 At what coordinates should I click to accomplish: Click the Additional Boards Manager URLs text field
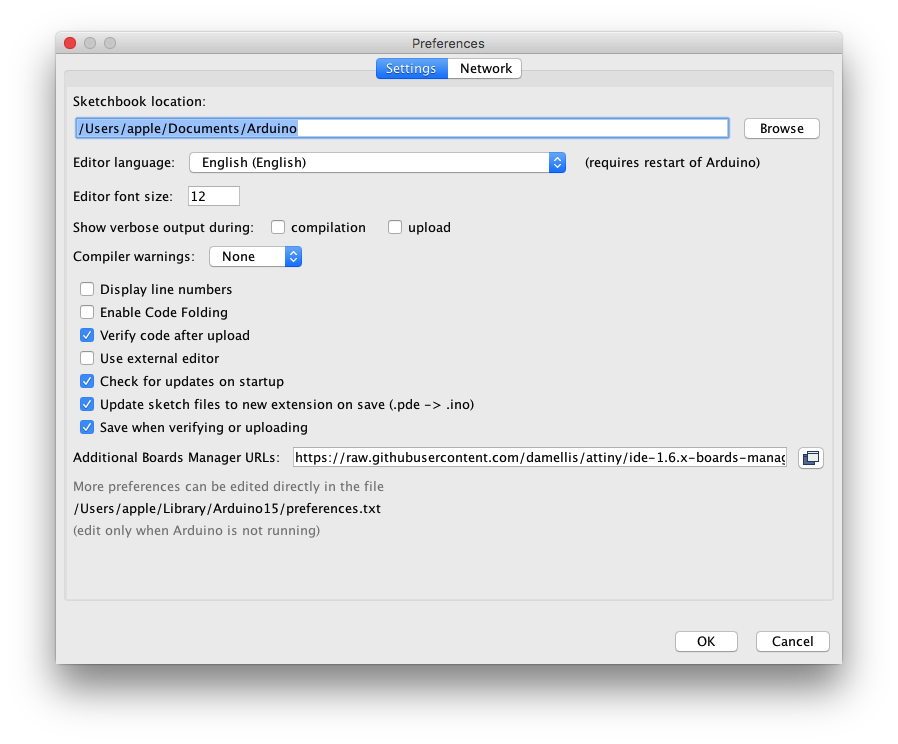[539, 458]
